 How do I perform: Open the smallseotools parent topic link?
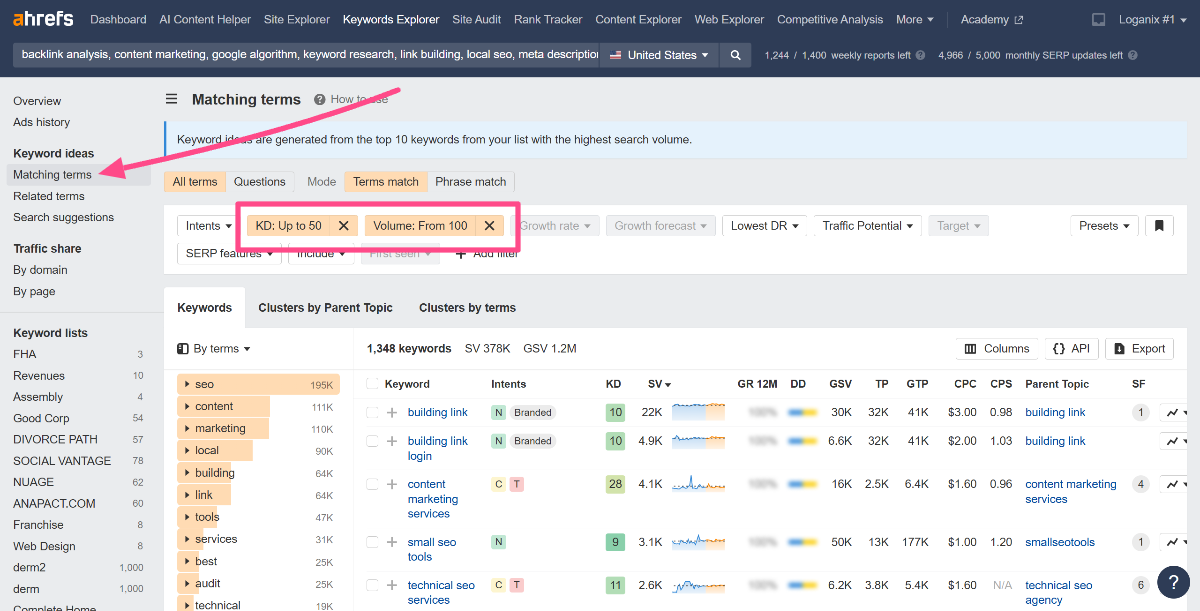(x=1060, y=543)
